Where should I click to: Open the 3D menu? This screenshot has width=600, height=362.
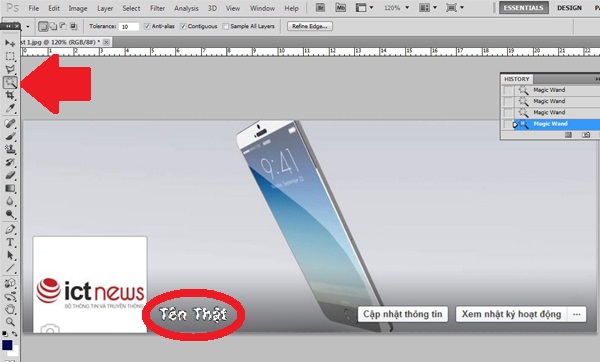click(x=212, y=8)
